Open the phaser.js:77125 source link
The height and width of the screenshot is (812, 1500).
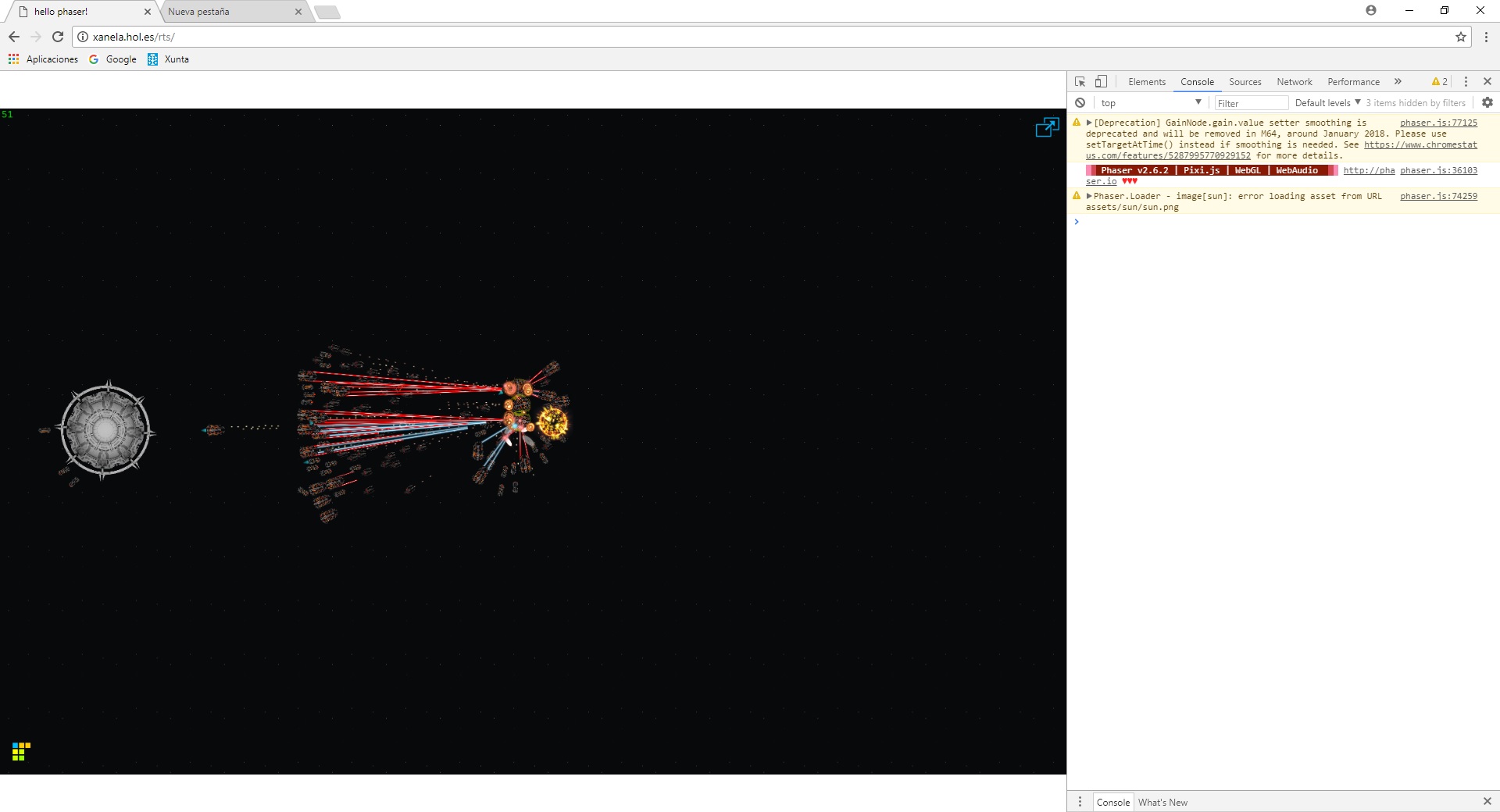point(1438,123)
